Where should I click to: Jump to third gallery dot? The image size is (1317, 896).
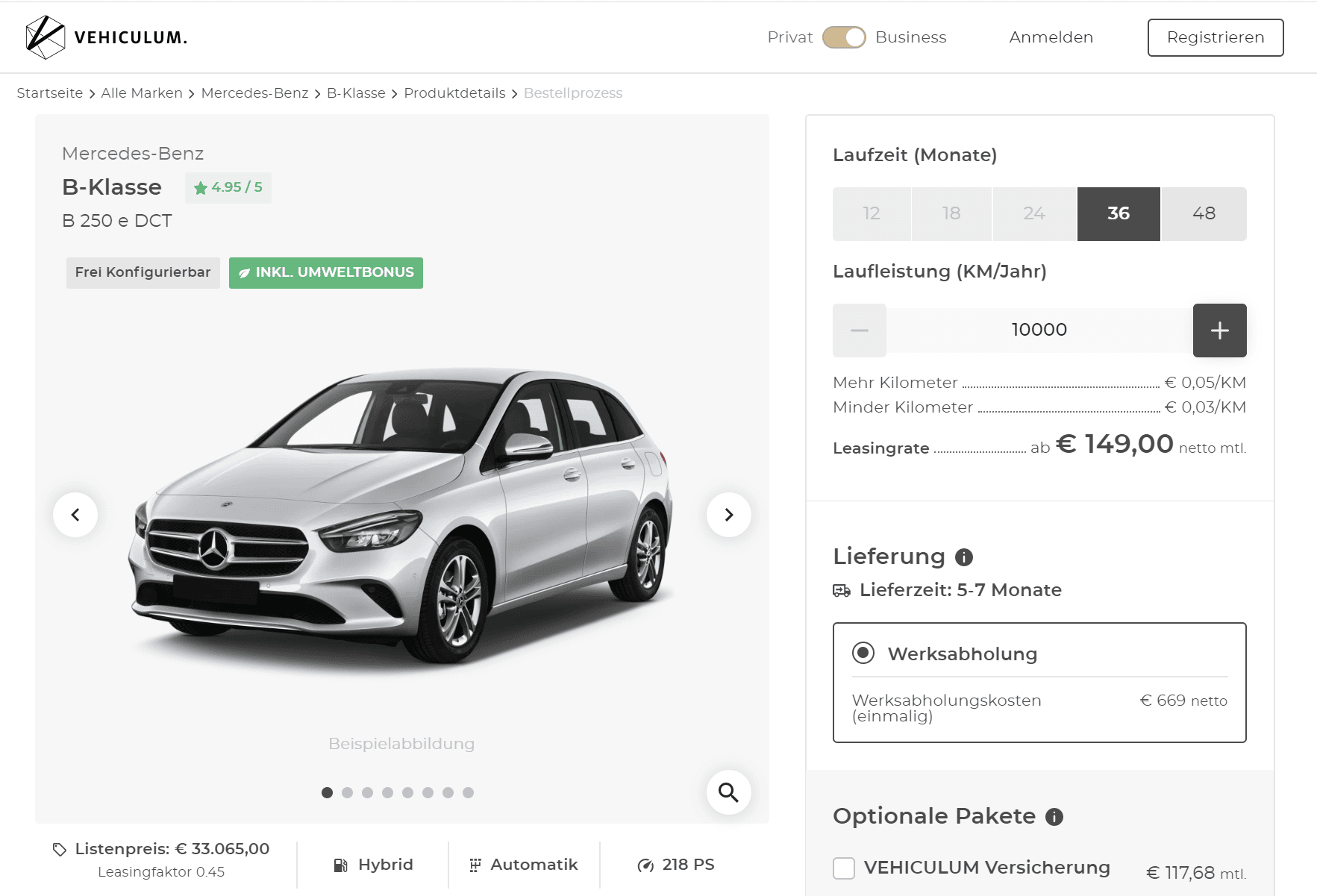367,792
